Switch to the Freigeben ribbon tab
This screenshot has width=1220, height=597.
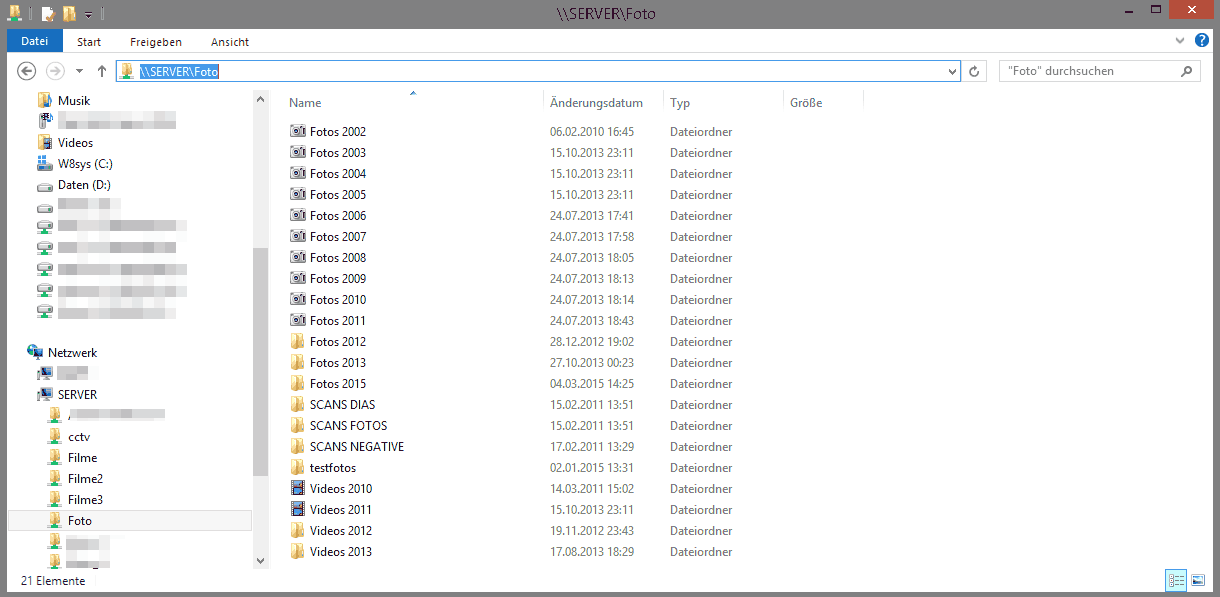coord(156,41)
